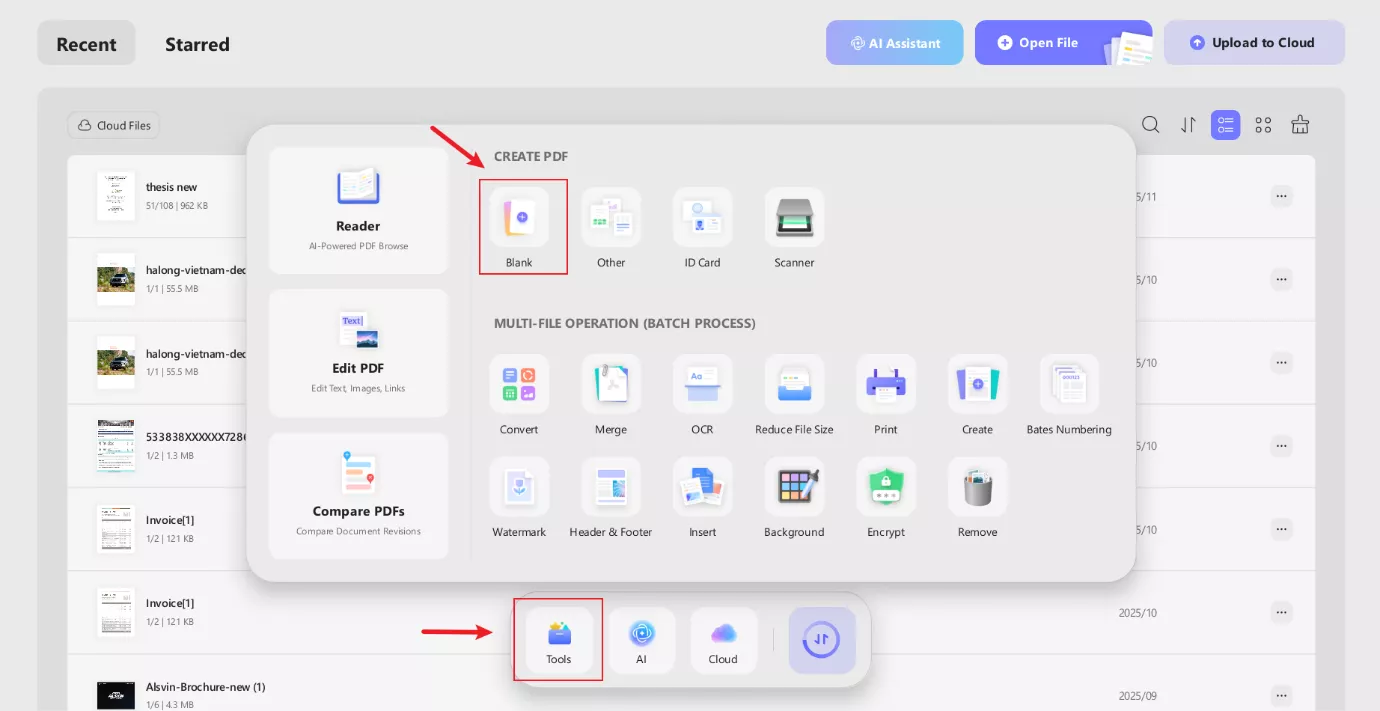The width and height of the screenshot is (1380, 711).
Task: Open the thesis new thumbnail
Action: [x=116, y=196]
